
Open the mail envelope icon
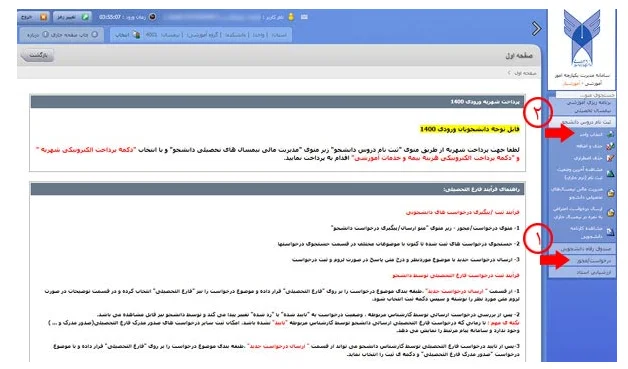click(304, 17)
